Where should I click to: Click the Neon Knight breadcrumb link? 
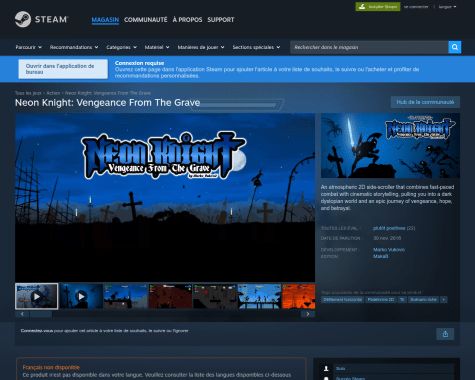tap(108, 93)
